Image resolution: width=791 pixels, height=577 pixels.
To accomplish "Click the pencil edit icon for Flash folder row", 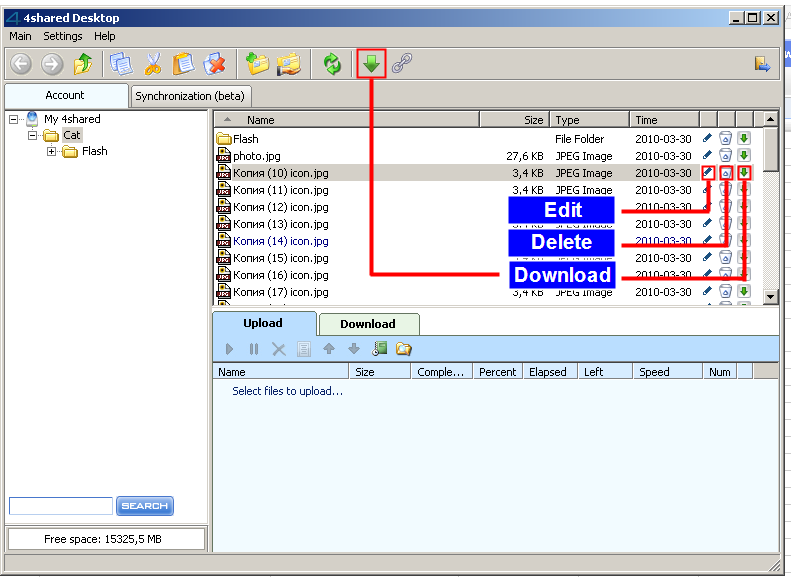I will click(x=707, y=138).
